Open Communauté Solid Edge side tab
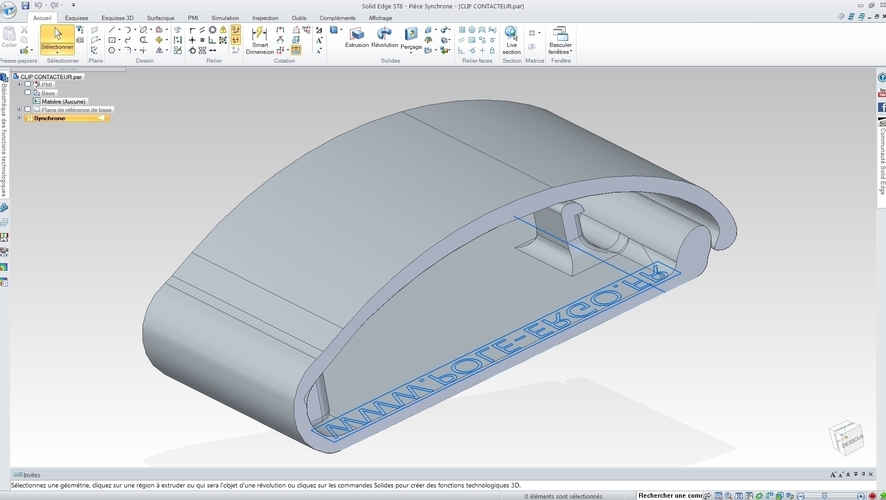 [881, 161]
